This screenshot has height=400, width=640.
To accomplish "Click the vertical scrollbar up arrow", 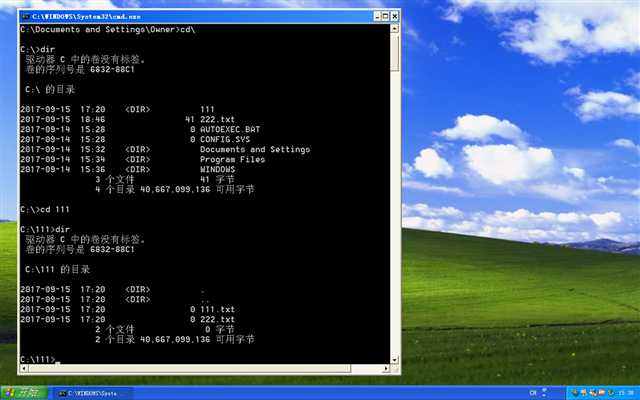I will click(395, 29).
